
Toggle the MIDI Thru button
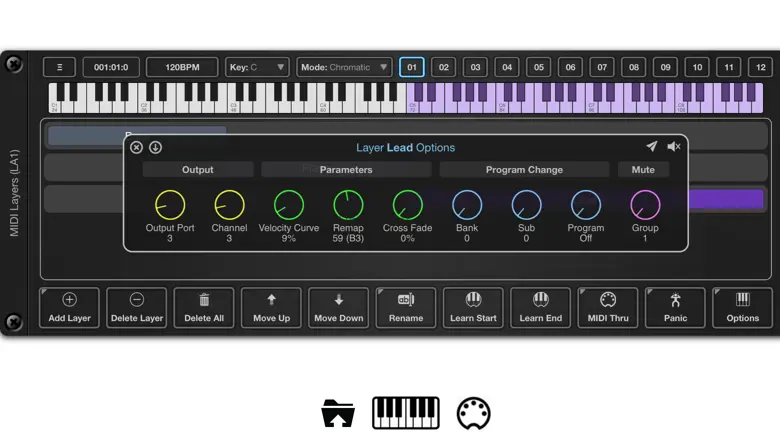click(x=608, y=308)
